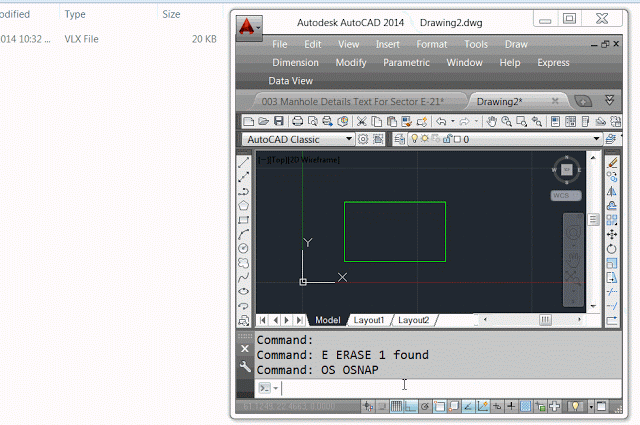Click the Cut scissors icon

click(361, 121)
